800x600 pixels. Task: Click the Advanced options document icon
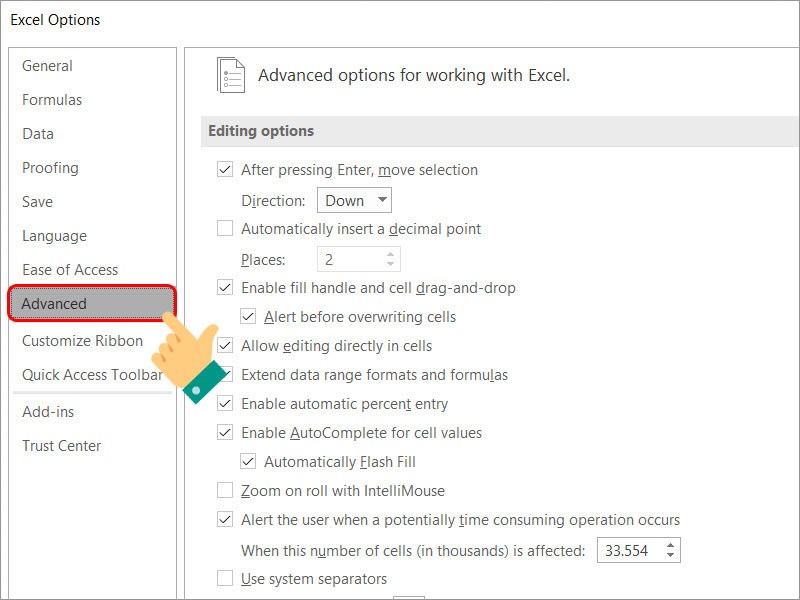click(231, 75)
